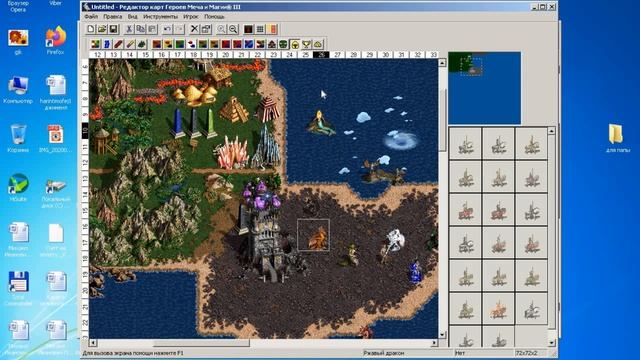Undo the last action
Screen dimensions: 640x360
click(167, 29)
